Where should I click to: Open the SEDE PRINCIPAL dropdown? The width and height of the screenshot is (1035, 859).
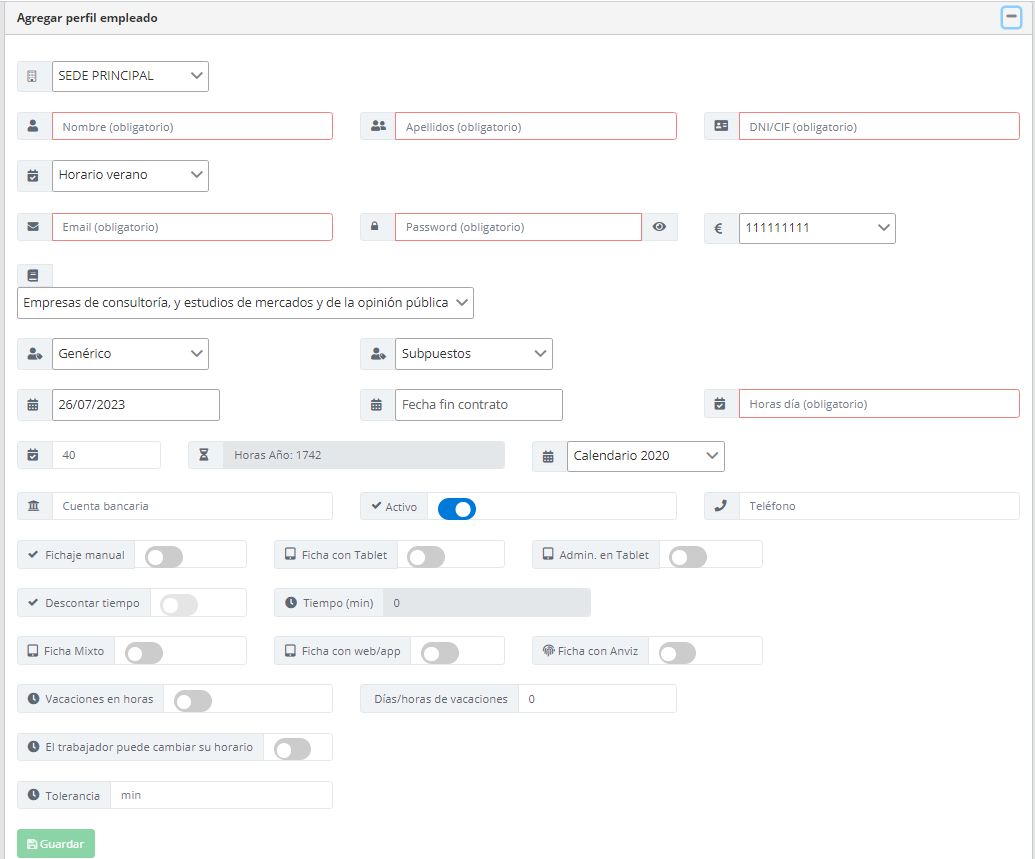pyautogui.click(x=130, y=76)
